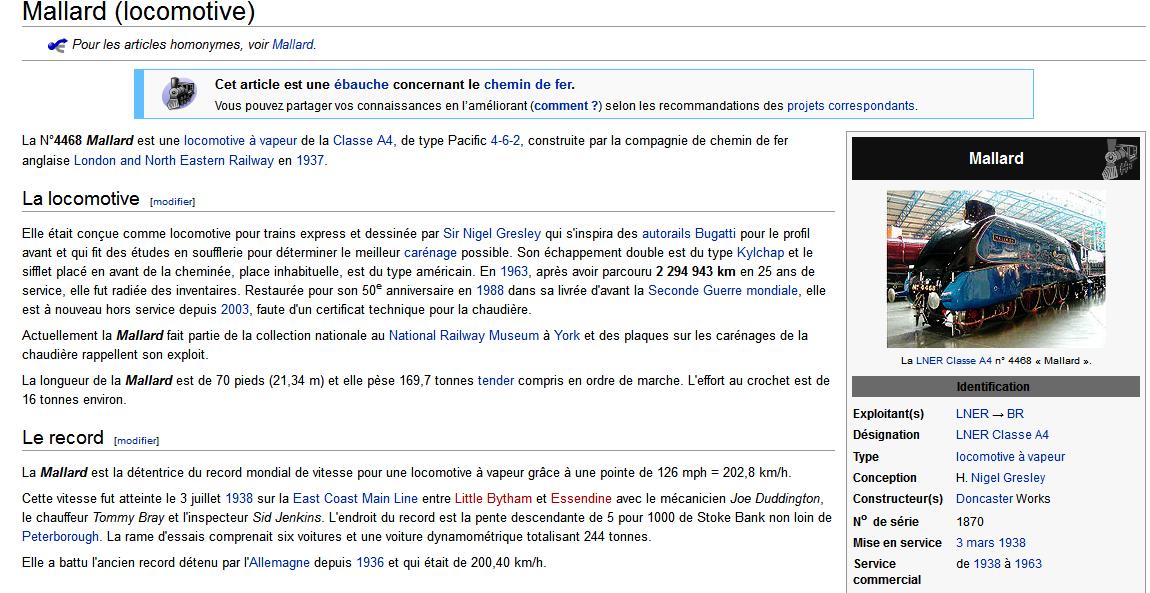
Task: Open 'LNER Classe A4' link in image caption
Action: tap(953, 361)
